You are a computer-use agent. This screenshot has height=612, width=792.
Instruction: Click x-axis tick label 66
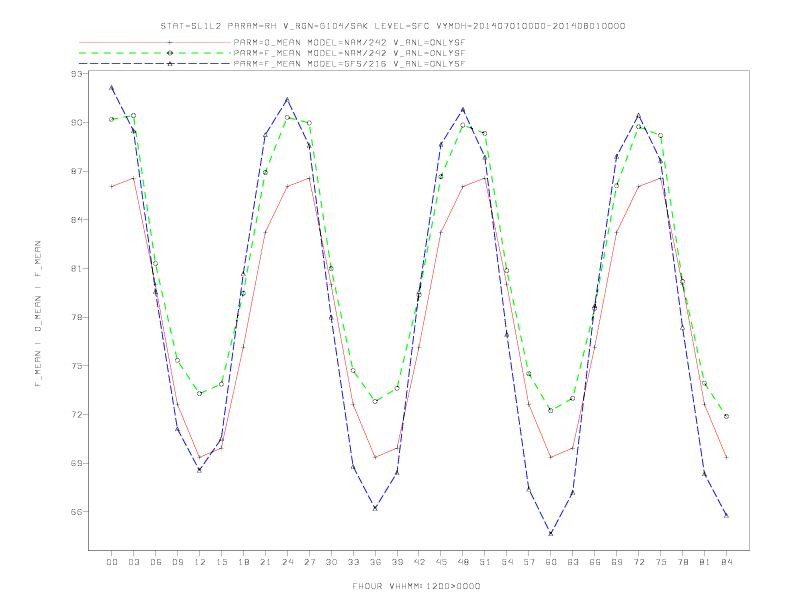coord(595,562)
